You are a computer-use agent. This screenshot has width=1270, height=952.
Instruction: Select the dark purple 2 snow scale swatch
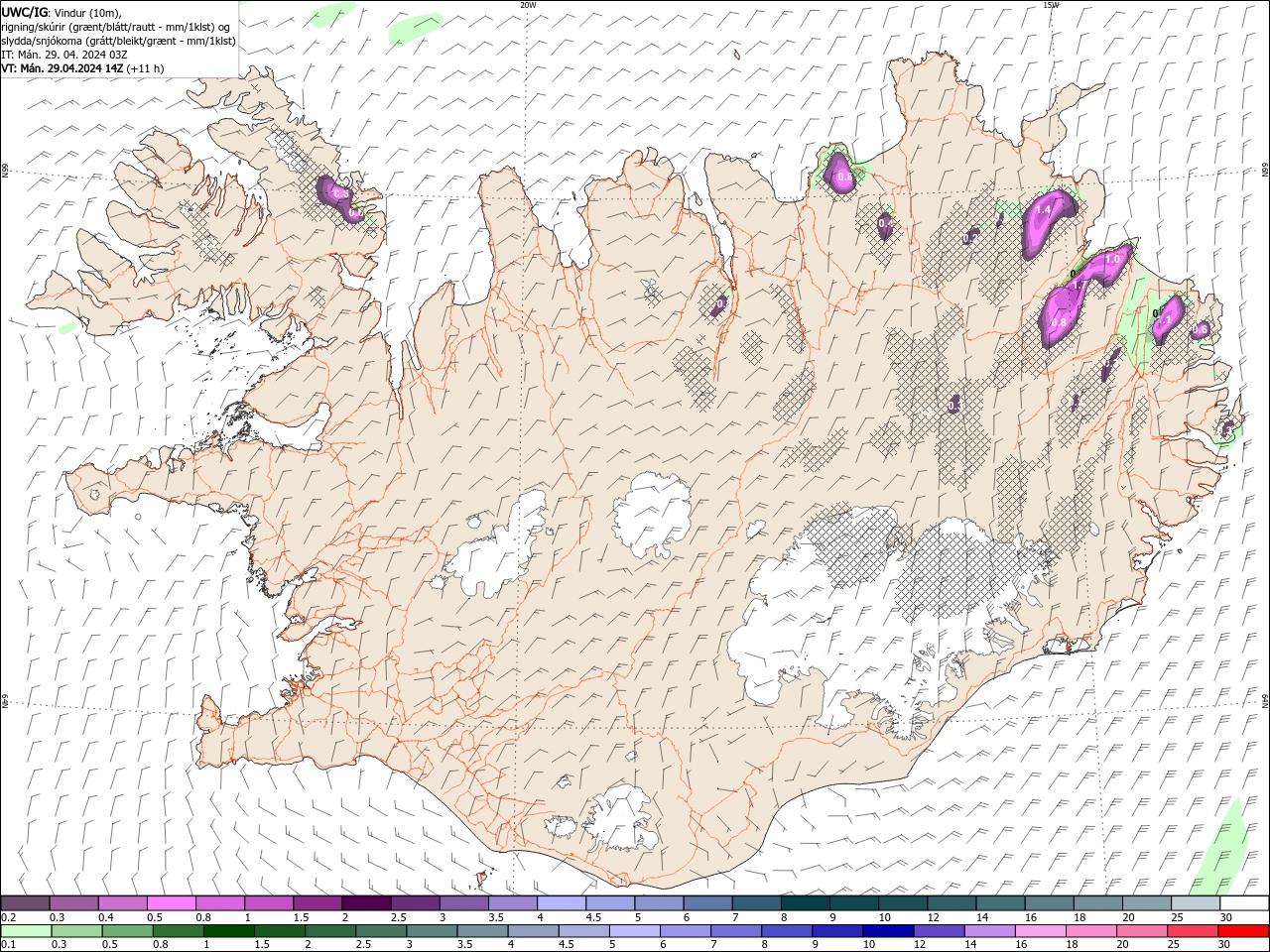pyautogui.click(x=366, y=902)
